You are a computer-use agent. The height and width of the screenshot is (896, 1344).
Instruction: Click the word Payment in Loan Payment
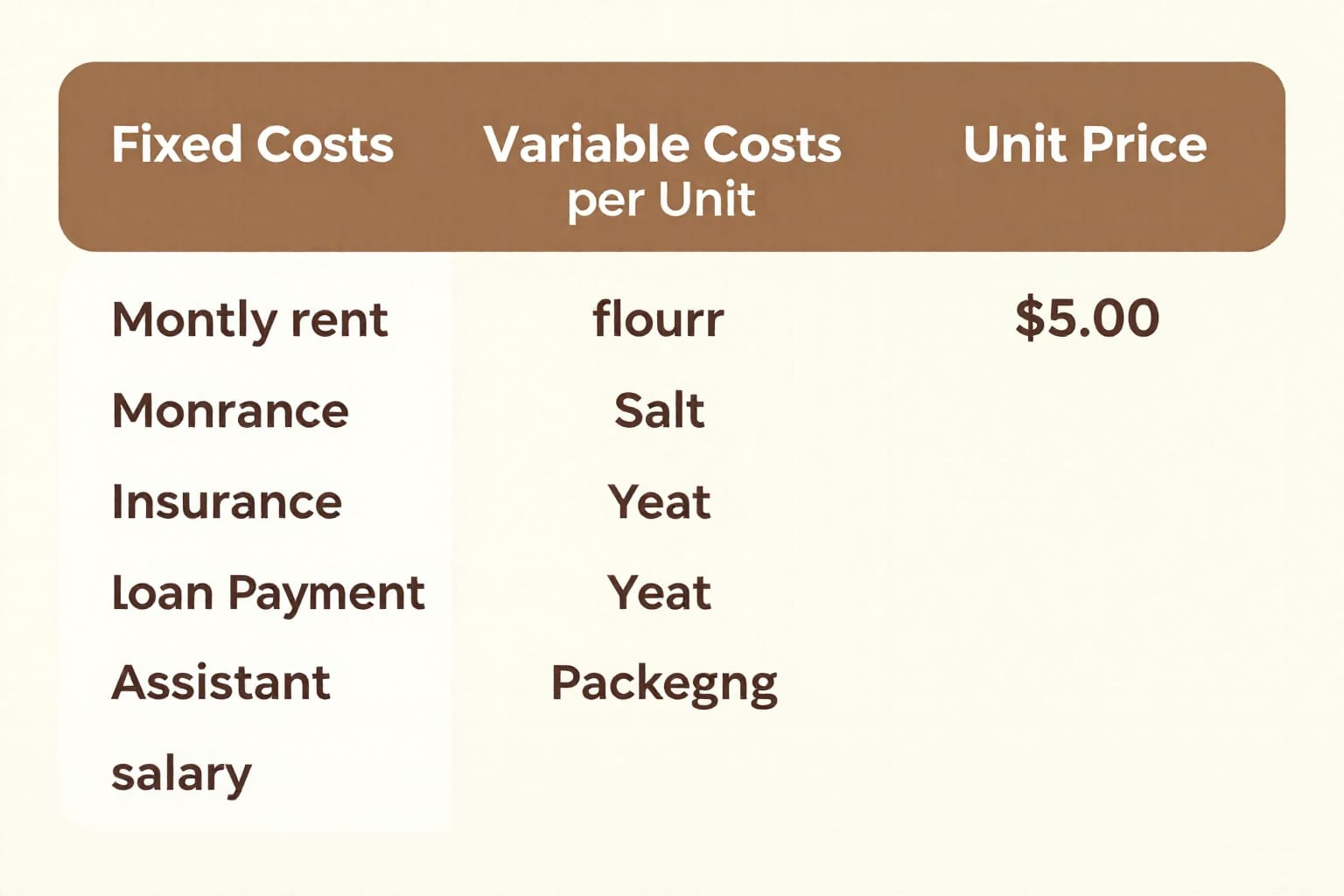click(326, 595)
